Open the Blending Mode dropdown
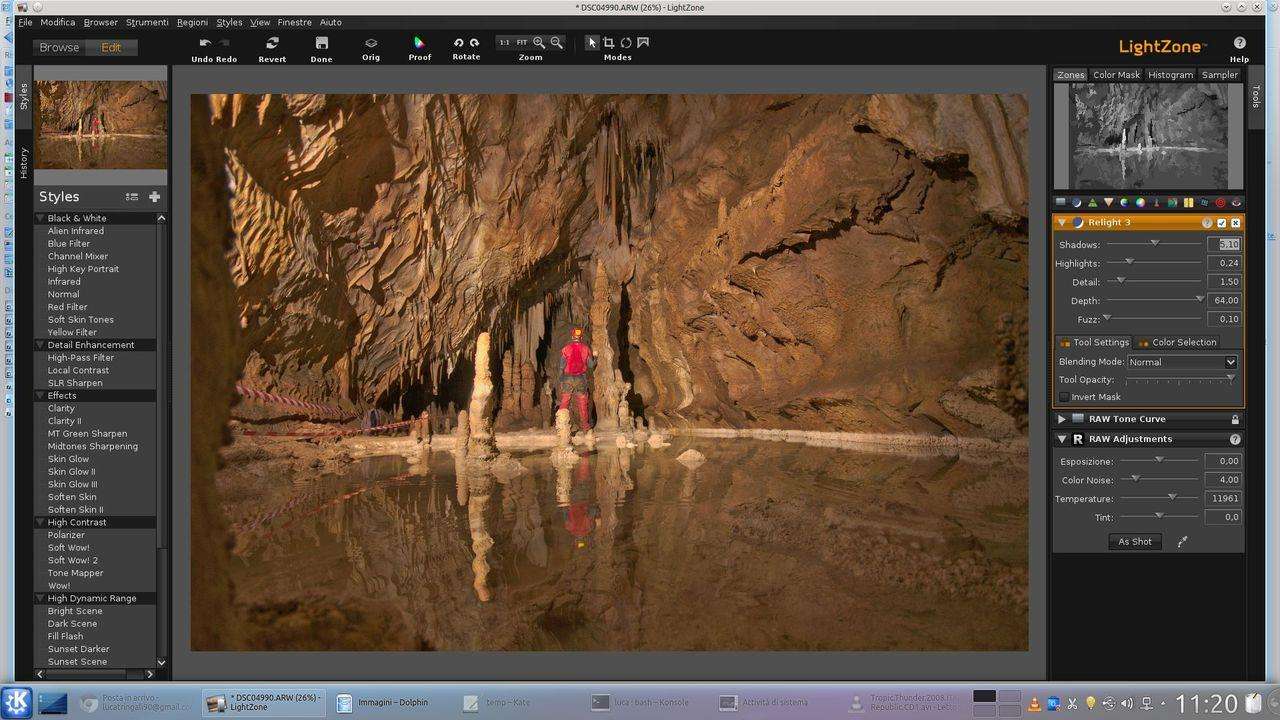The height and width of the screenshot is (720, 1280). click(x=1182, y=362)
